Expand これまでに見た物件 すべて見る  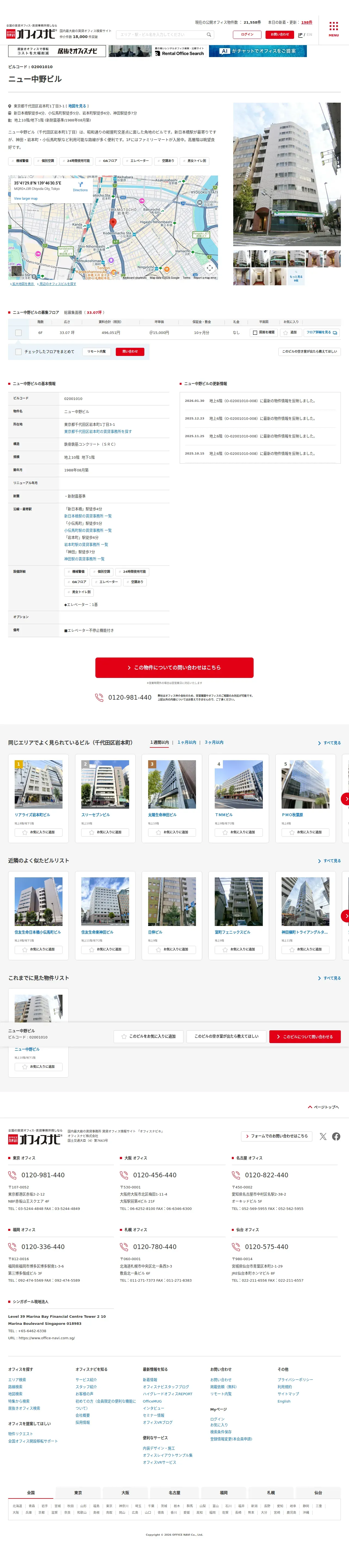pyautogui.click(x=329, y=978)
